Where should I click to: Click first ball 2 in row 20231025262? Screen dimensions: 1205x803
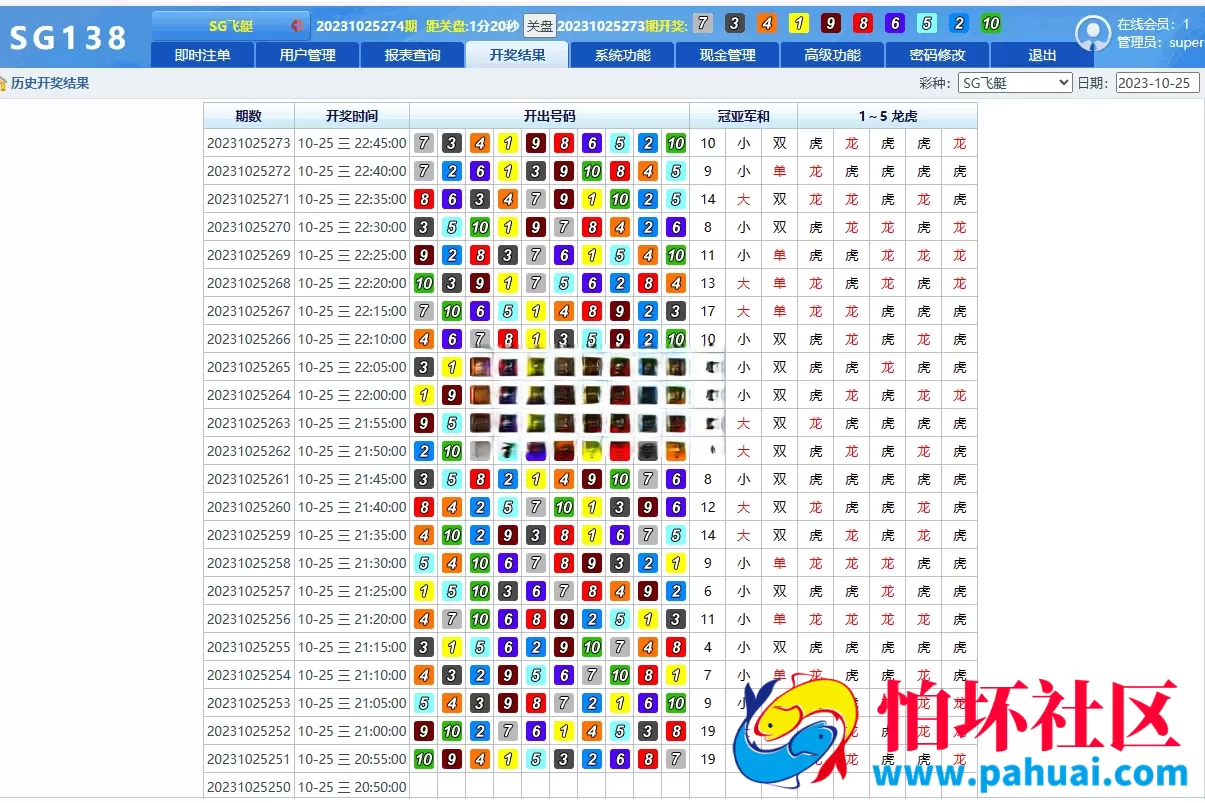point(424,451)
